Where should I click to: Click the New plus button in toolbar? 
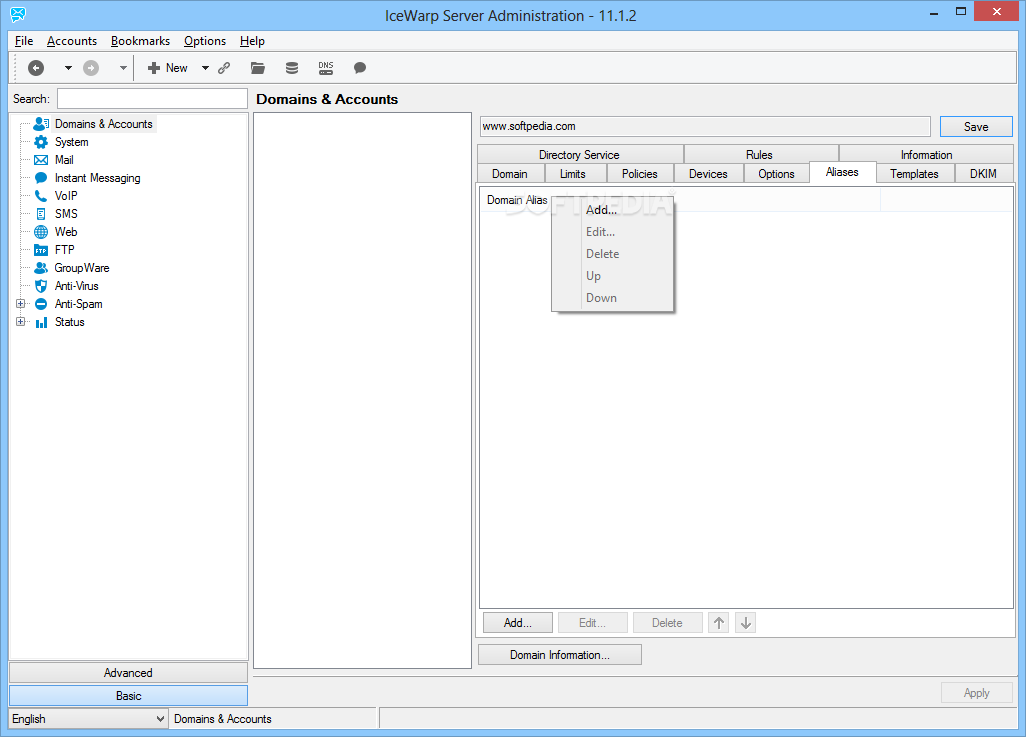[168, 67]
